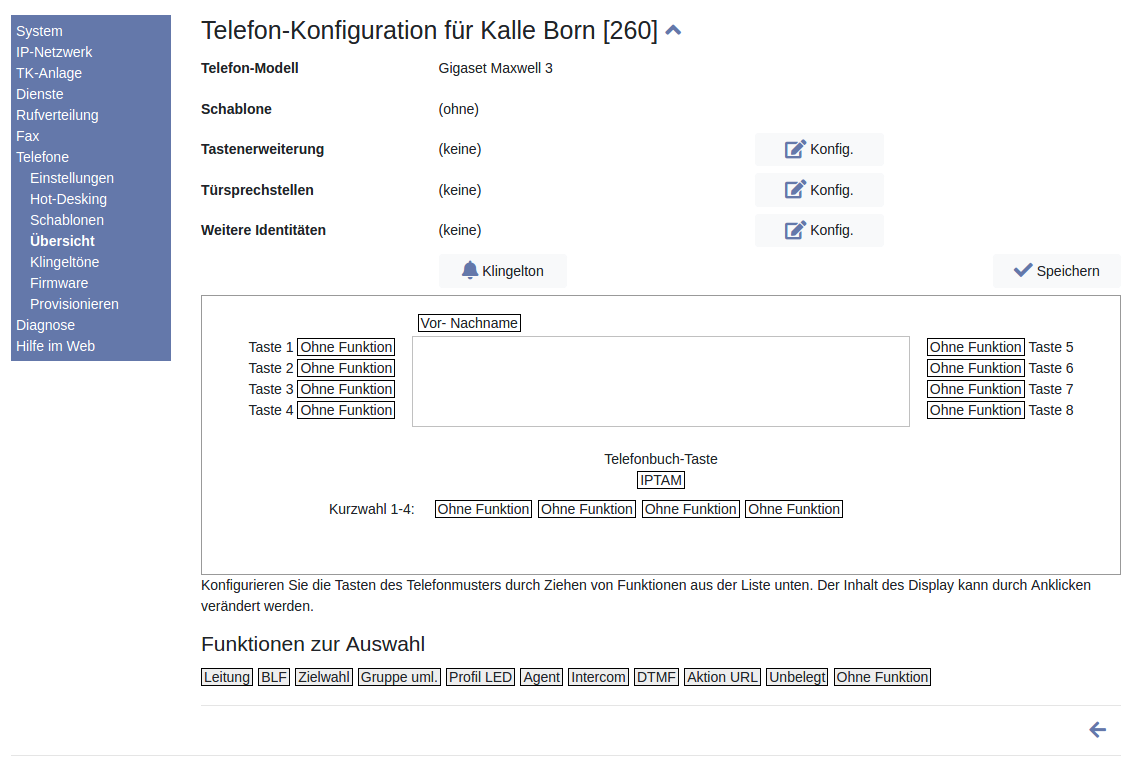1148x757 pixels.
Task: Open Provisionieren in the sidebar
Action: (x=74, y=304)
